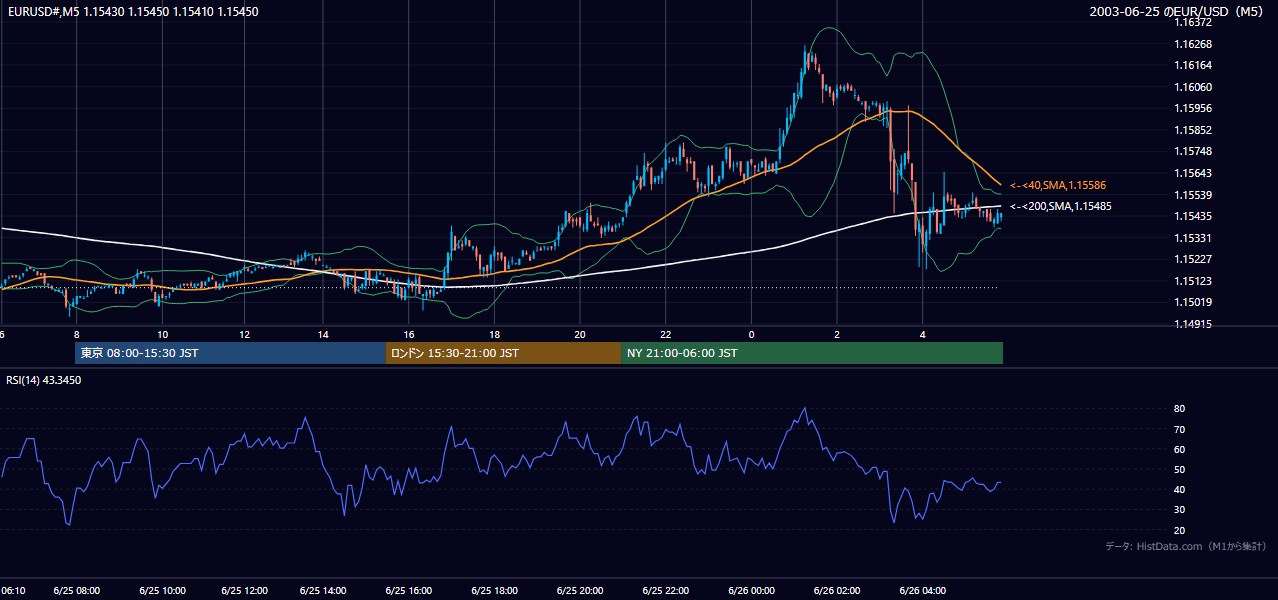
Task: Click the 6/26 00:00 bottom axis label
Action: click(x=751, y=590)
